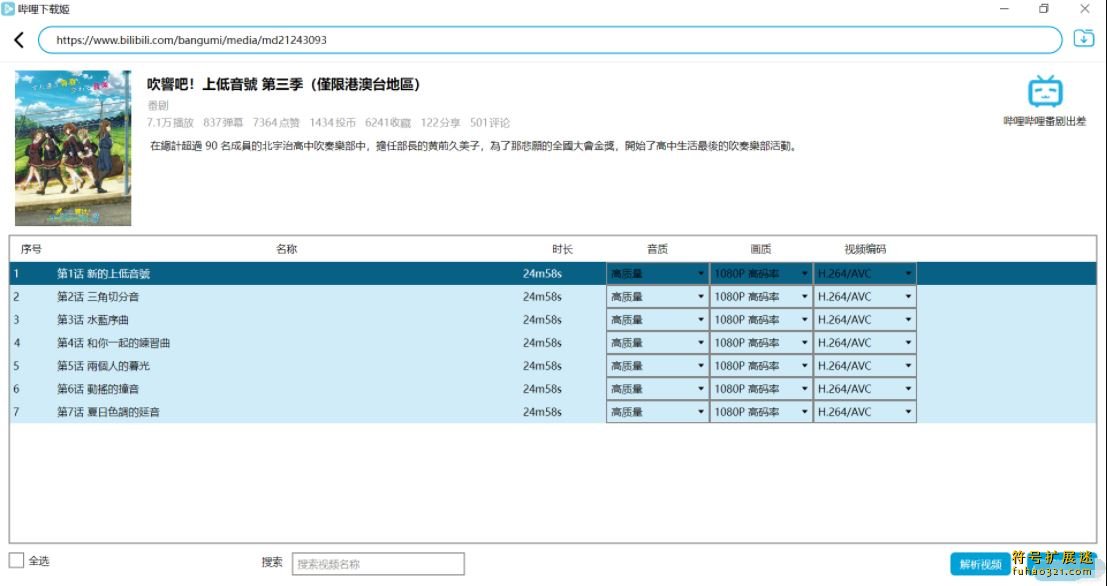Select row 第1话 新的上低音號

point(553,273)
